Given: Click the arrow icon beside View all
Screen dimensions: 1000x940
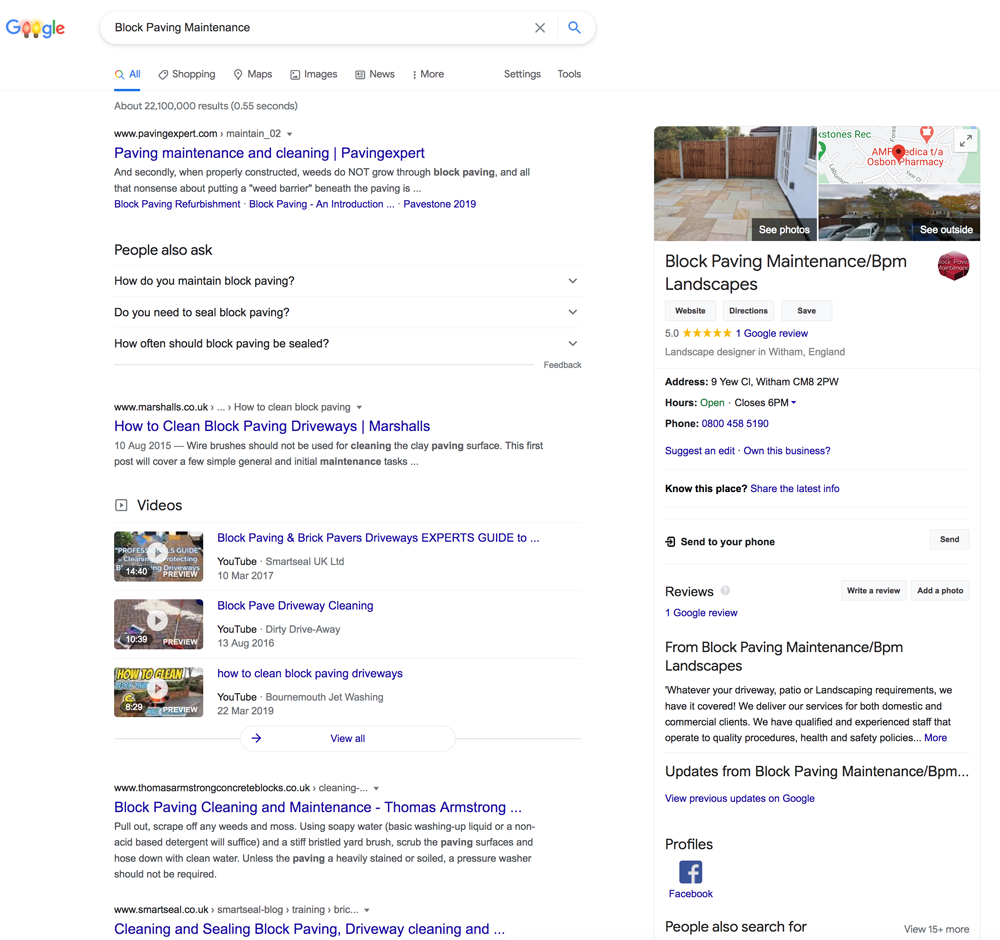Looking at the screenshot, I should coord(256,738).
